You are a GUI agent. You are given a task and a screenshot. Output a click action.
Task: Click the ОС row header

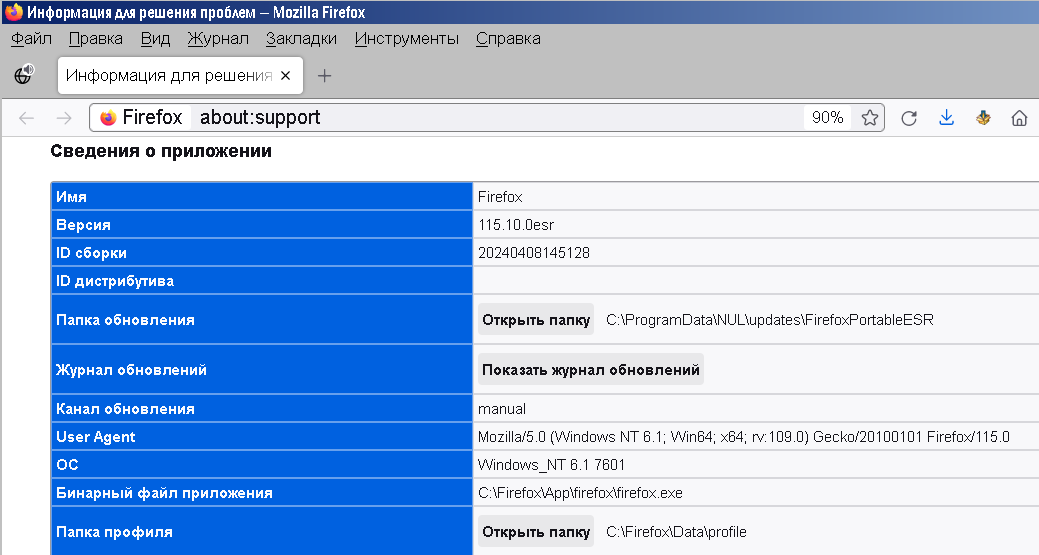262,465
